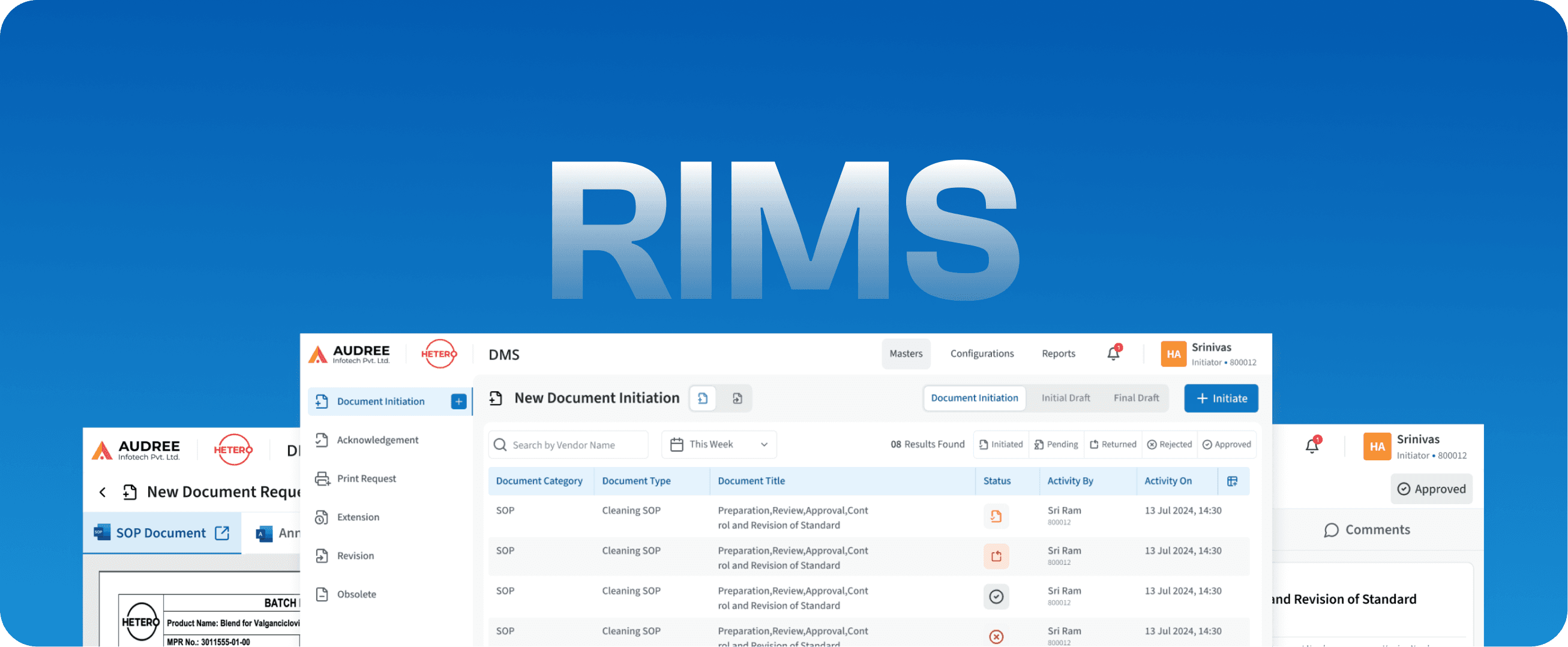
Task: Filter by Pending status
Action: 1056,444
